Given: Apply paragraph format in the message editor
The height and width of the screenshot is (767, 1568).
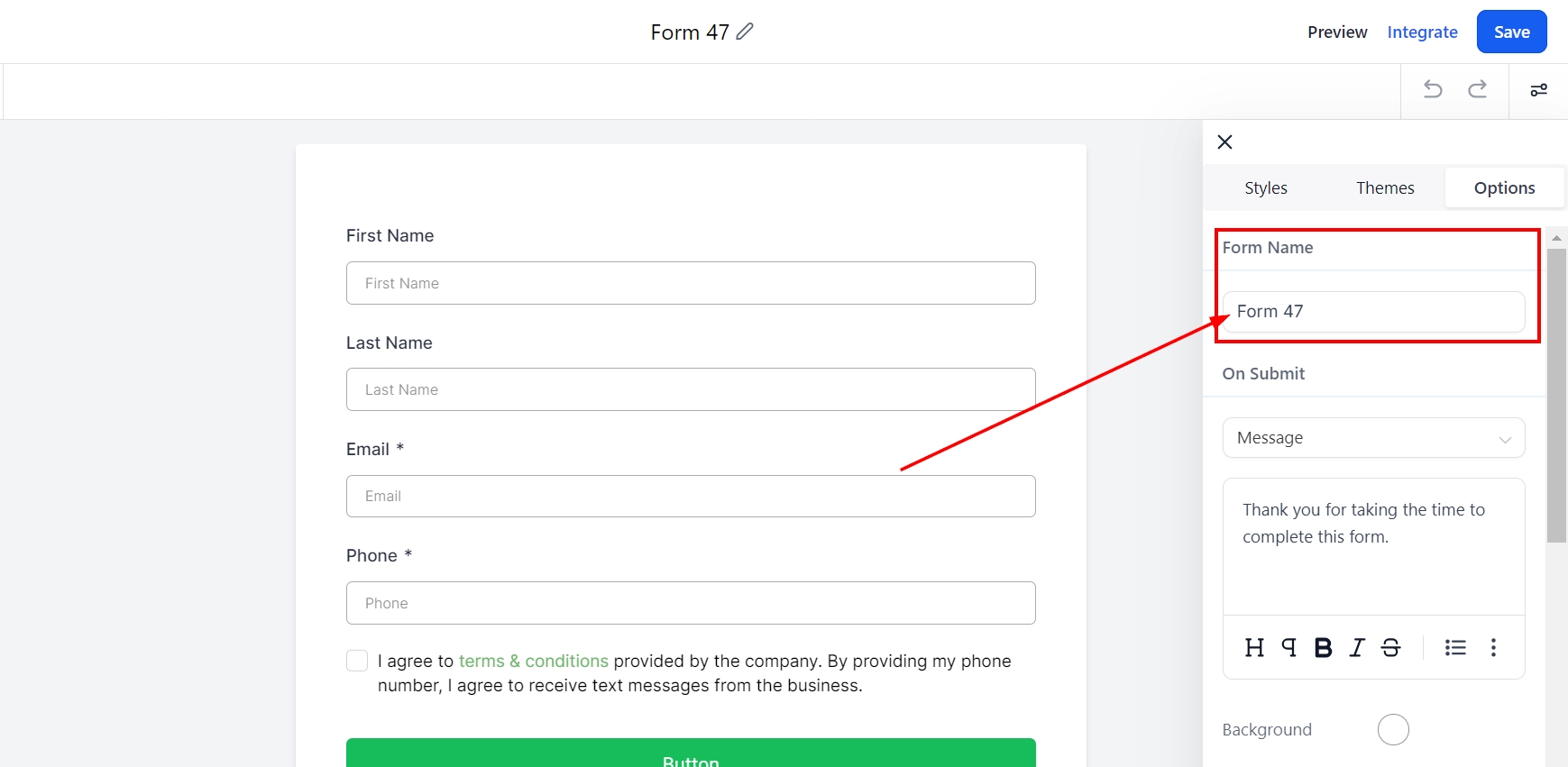Looking at the screenshot, I should click(1289, 647).
